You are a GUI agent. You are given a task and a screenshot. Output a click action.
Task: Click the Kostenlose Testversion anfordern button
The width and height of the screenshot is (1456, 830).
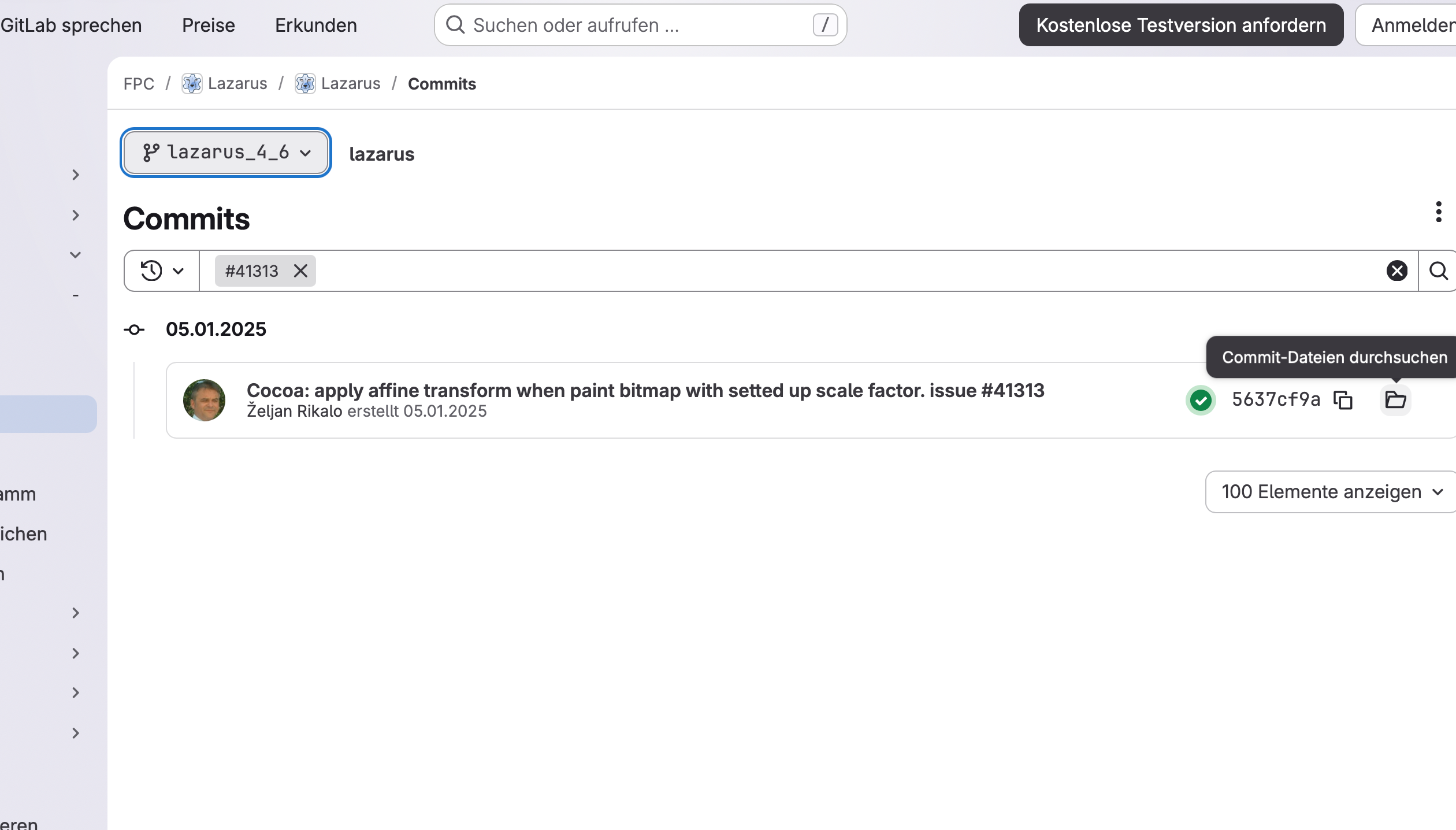coord(1181,25)
